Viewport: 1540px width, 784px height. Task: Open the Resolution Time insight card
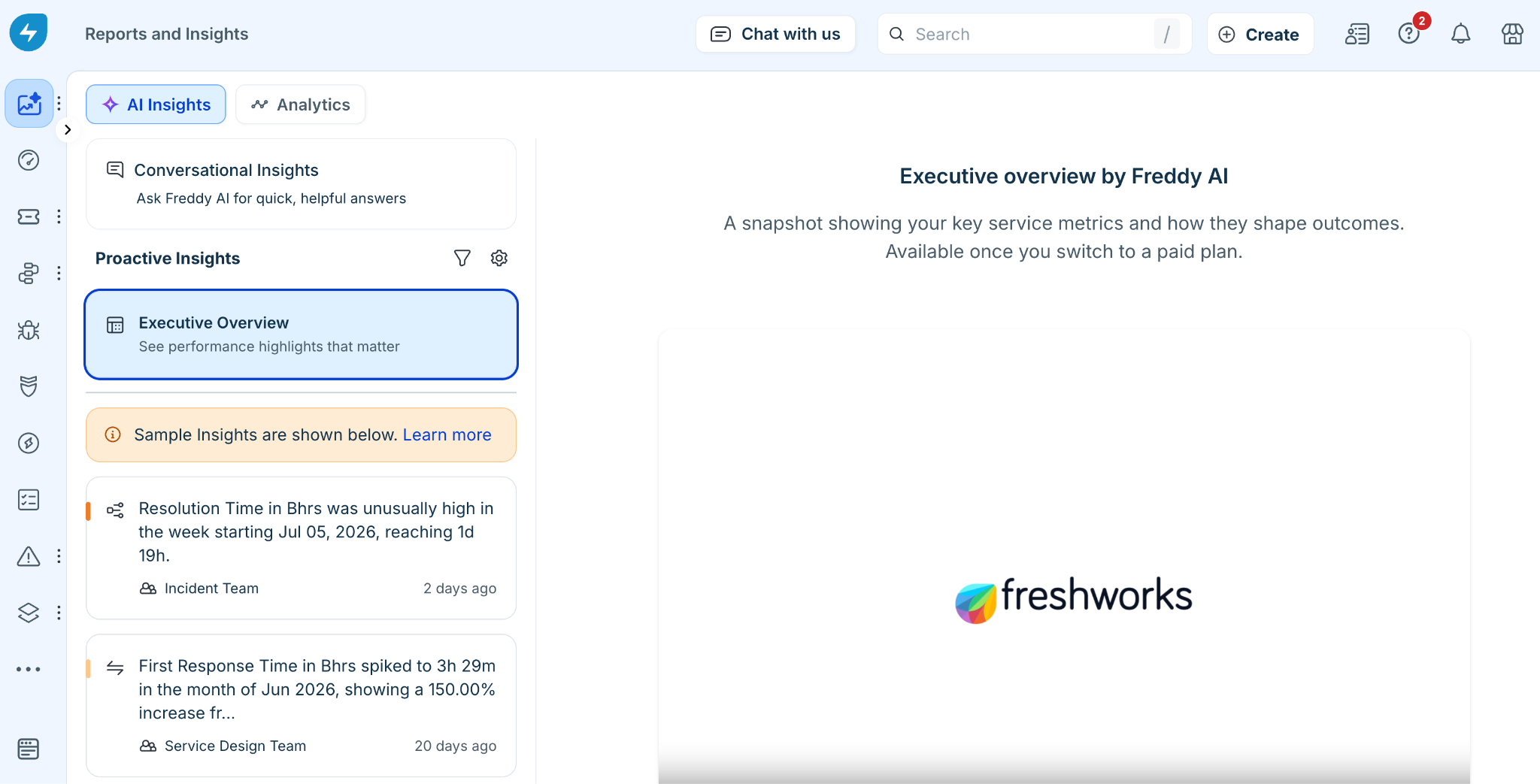[301, 548]
